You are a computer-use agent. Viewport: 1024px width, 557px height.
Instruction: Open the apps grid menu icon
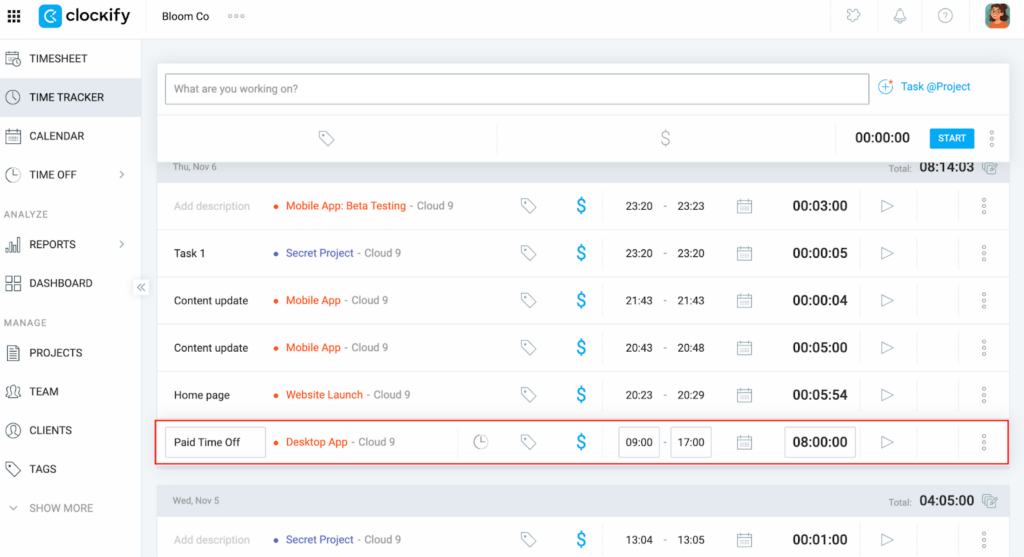pyautogui.click(x=14, y=16)
